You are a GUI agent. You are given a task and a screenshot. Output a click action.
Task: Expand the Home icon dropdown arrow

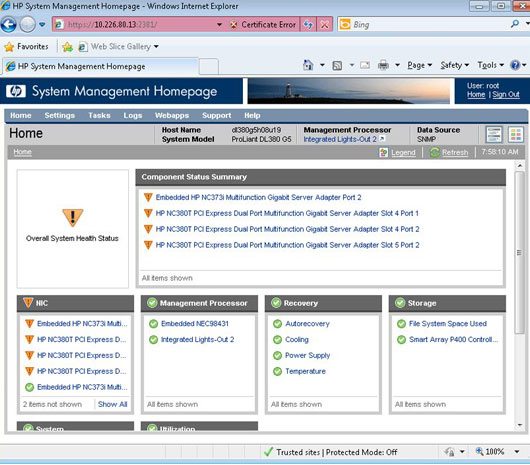pyautogui.click(x=322, y=65)
